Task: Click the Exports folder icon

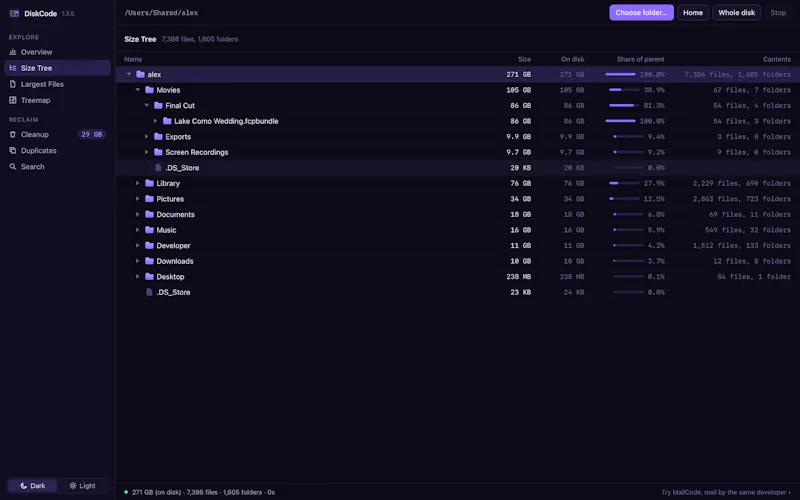Action: click(158, 137)
